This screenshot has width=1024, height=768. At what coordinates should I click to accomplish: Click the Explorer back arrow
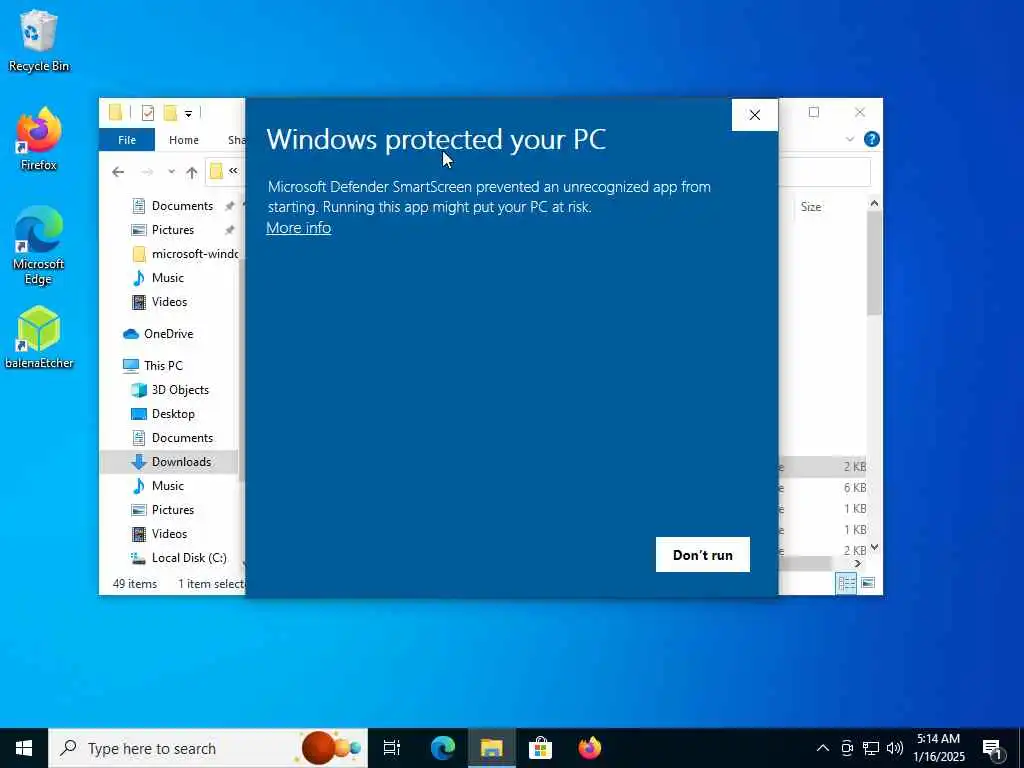pos(118,172)
